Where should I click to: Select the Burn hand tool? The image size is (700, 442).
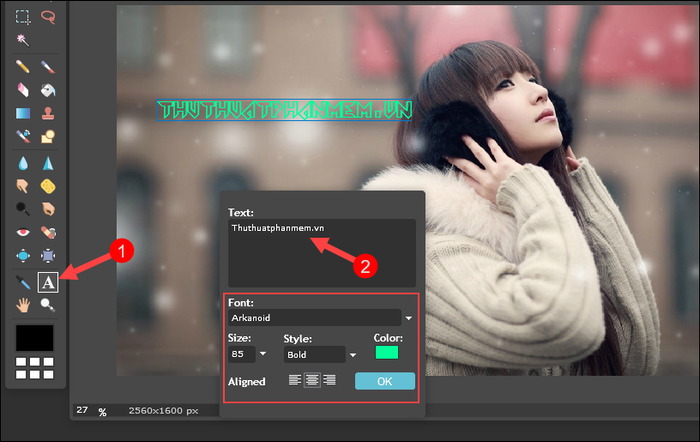pos(48,209)
